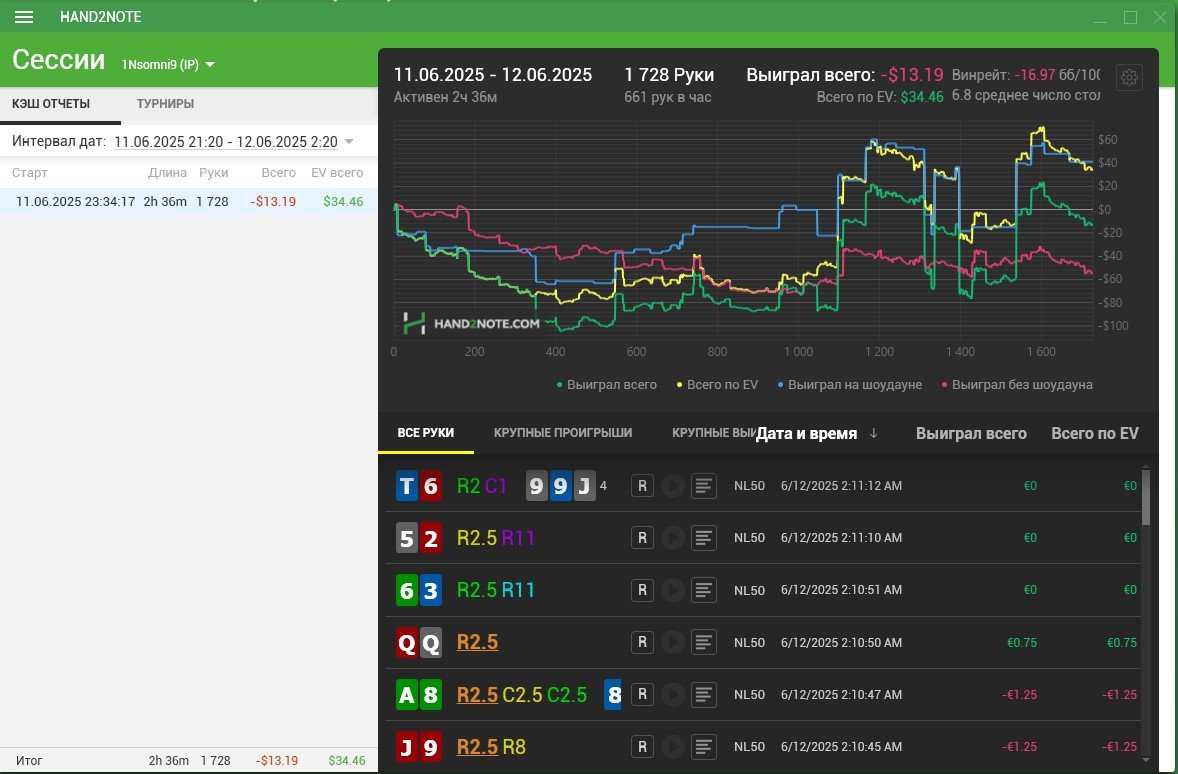
Task: Click the 'R2 C1' action on the T6 row
Action: point(482,486)
